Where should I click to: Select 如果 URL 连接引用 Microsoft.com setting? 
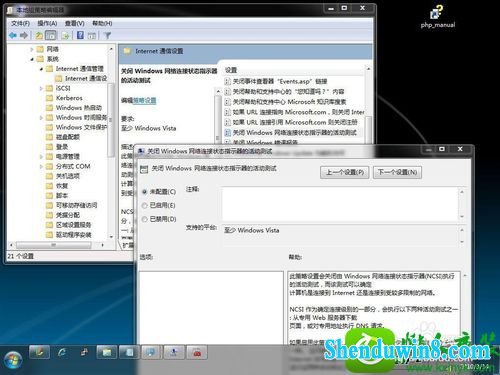(x=291, y=122)
